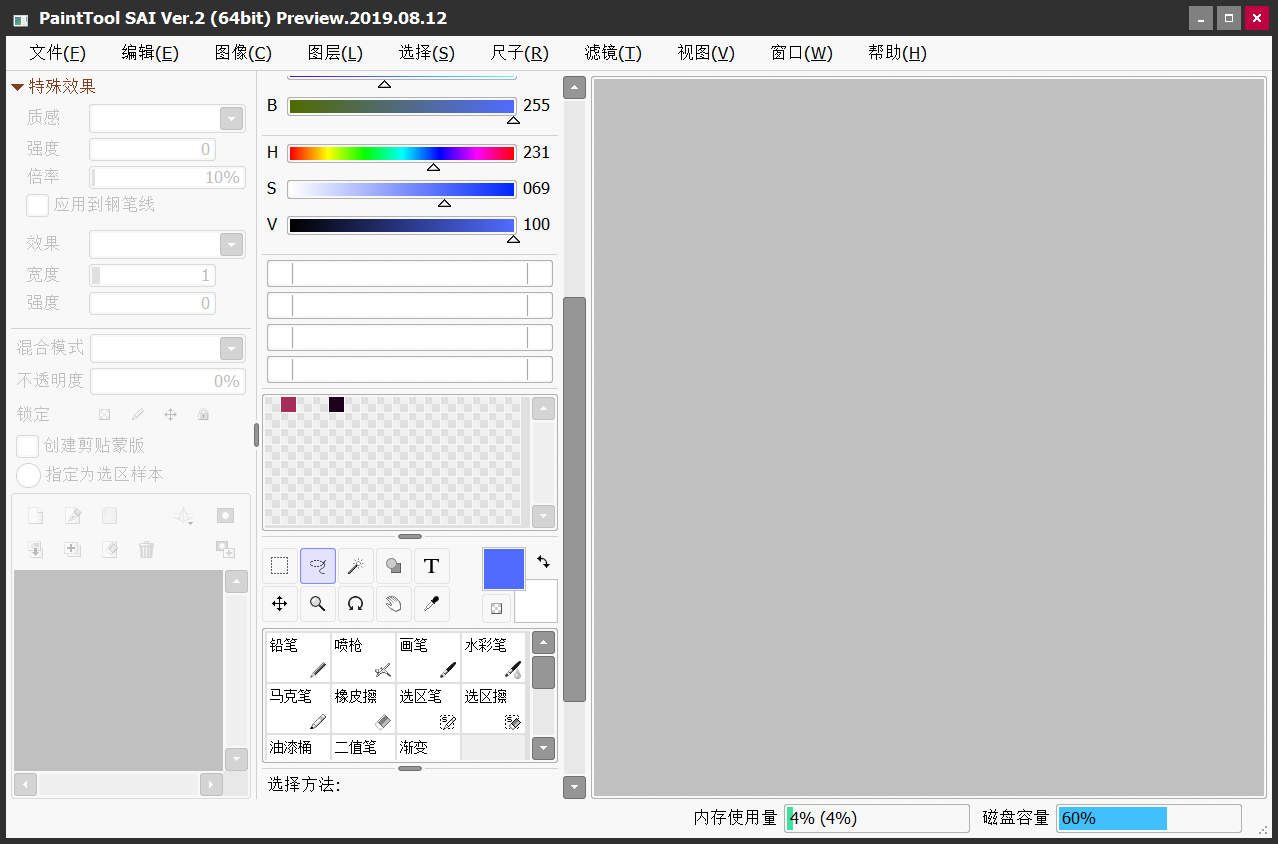Click the V value slider bar
Viewport: 1278px width, 844px height.
coord(401,225)
